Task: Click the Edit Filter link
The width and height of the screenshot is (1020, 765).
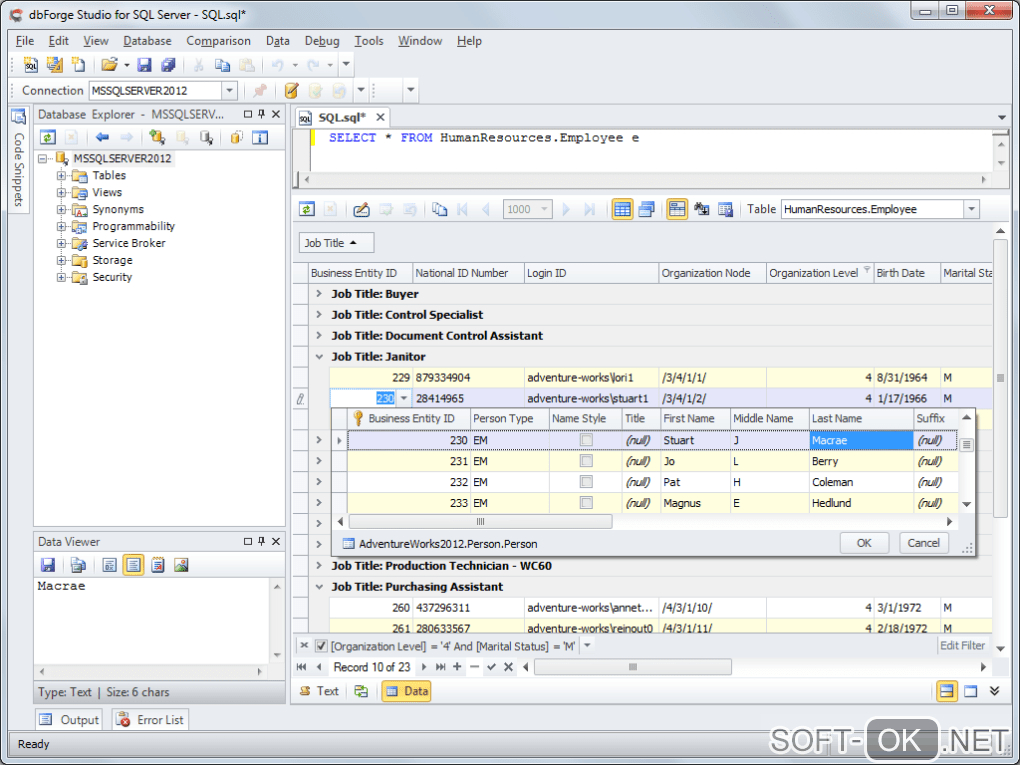Action: point(962,646)
